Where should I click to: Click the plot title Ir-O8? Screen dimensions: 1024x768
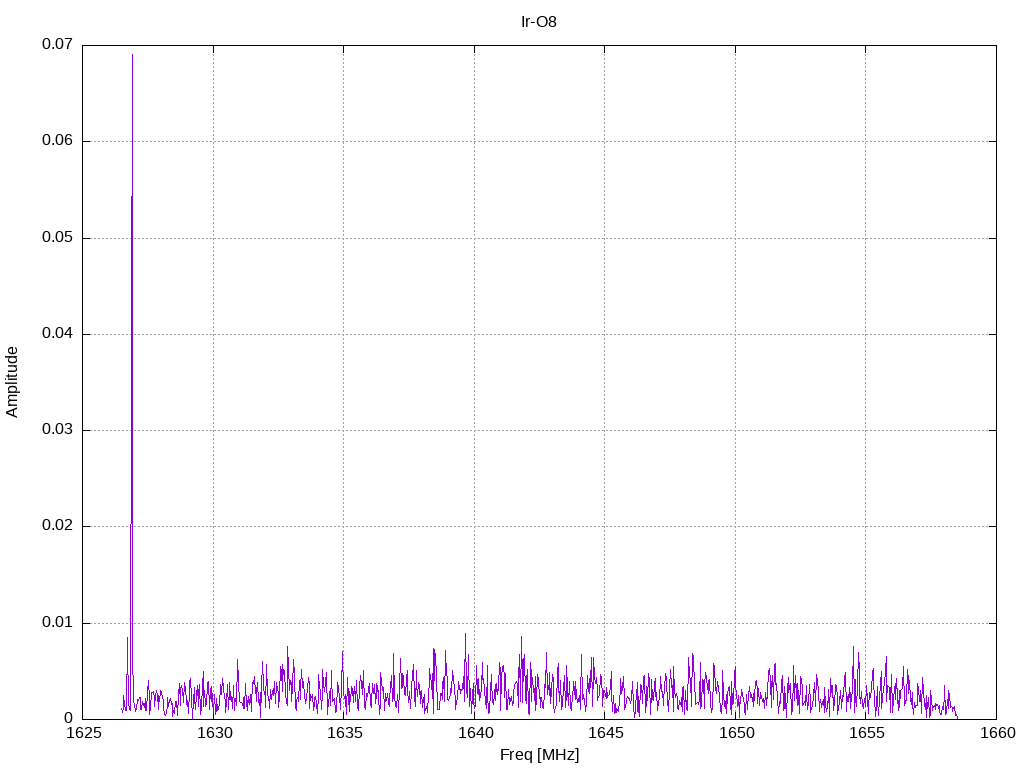coord(540,21)
